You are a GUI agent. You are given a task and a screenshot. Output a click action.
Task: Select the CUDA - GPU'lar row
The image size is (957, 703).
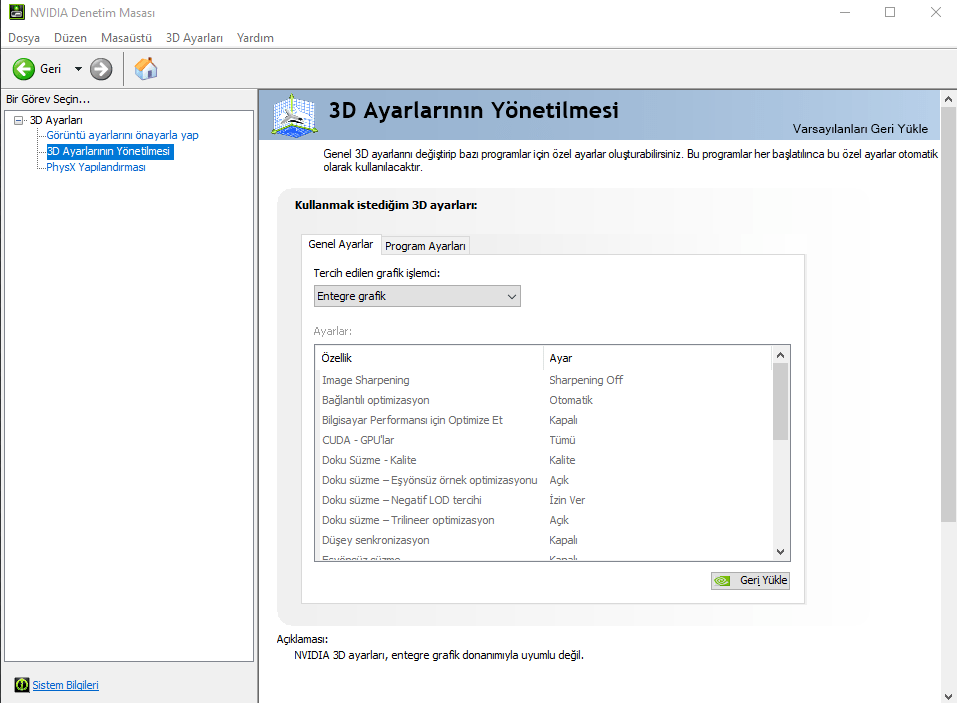[x=544, y=440]
